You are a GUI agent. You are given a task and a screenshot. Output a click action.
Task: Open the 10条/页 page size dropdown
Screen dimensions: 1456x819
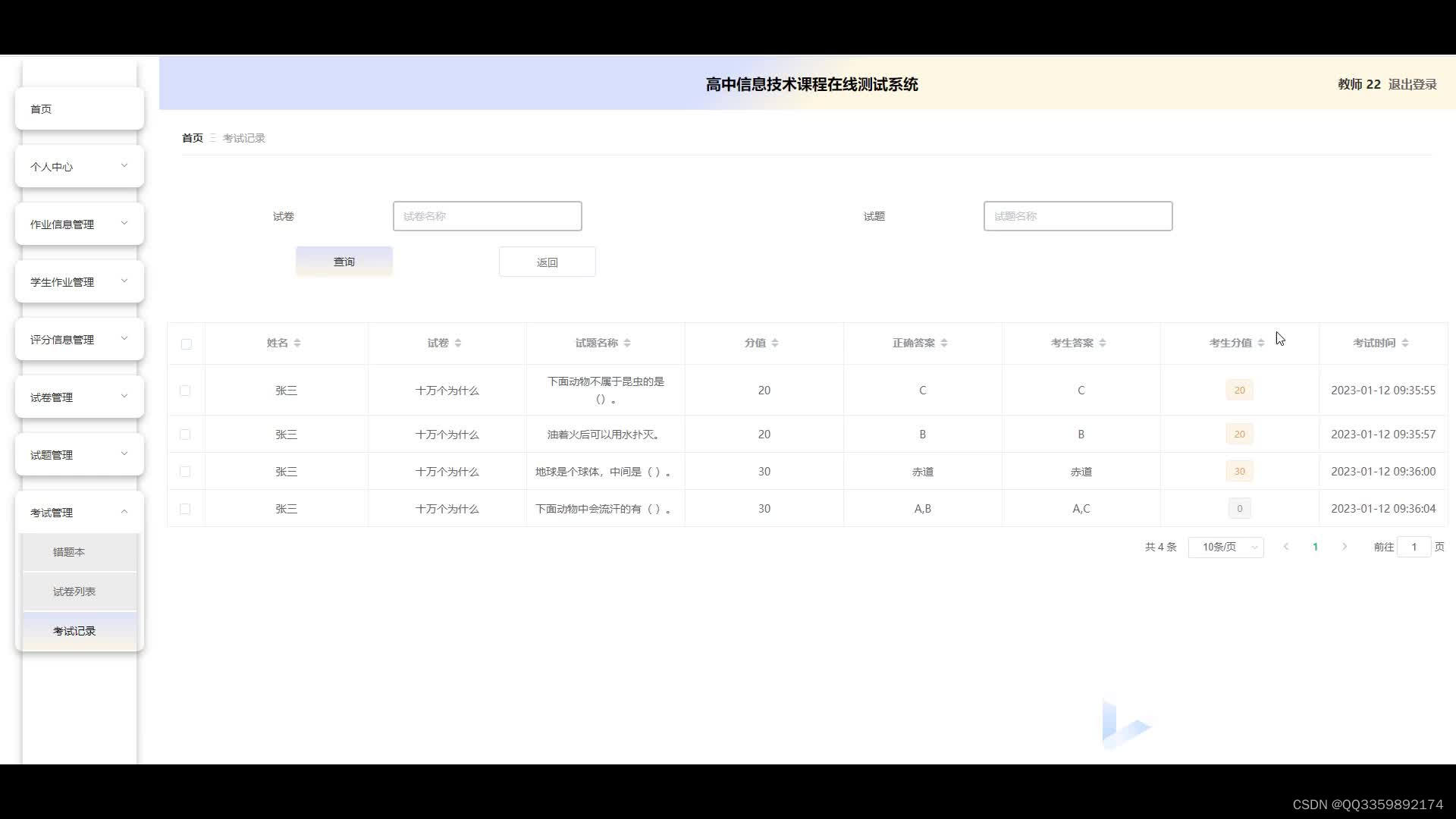(x=1225, y=547)
